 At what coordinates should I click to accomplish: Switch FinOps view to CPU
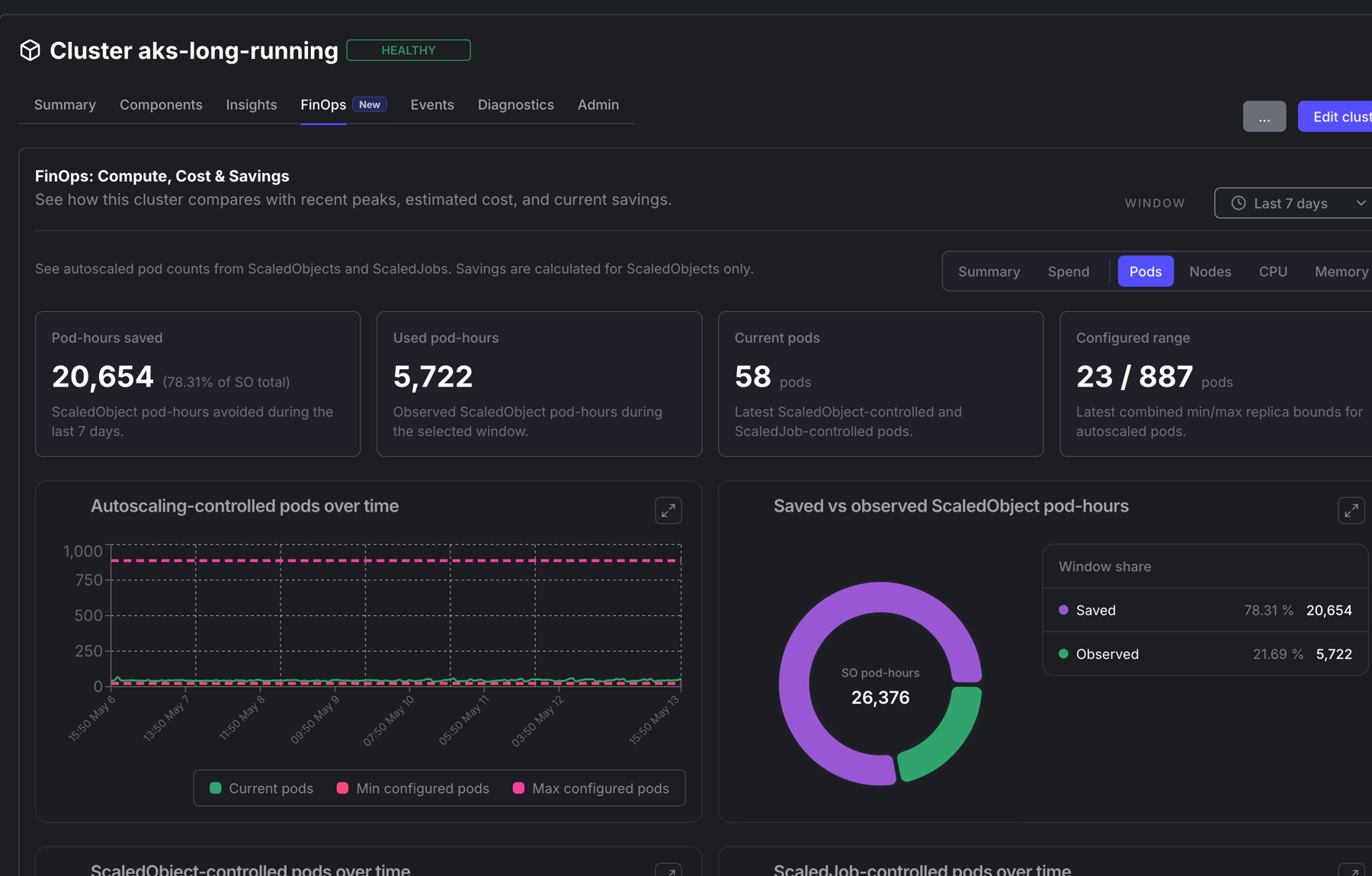pyautogui.click(x=1273, y=271)
